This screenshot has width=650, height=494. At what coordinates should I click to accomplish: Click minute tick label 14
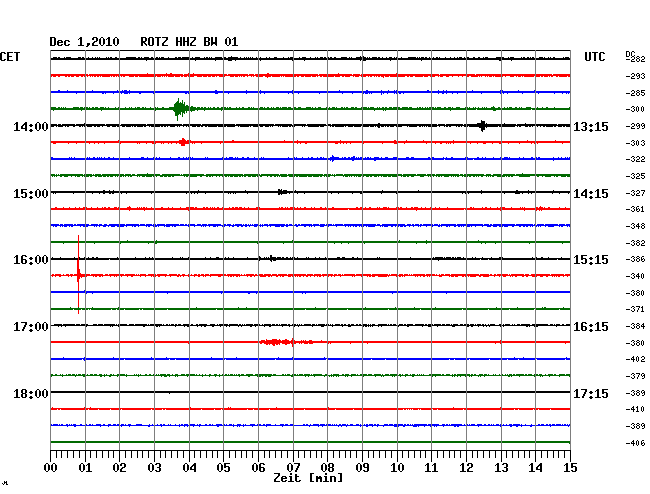[x=535, y=468]
